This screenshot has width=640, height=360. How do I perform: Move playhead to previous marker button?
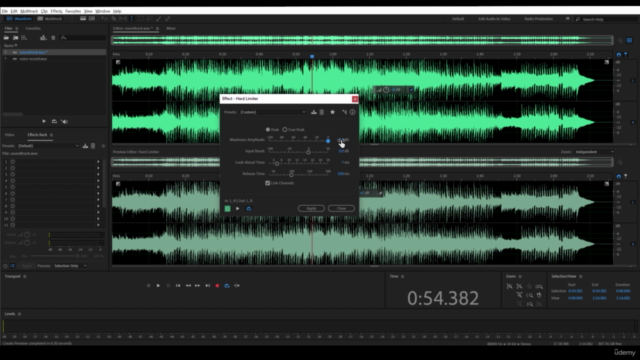(178, 286)
